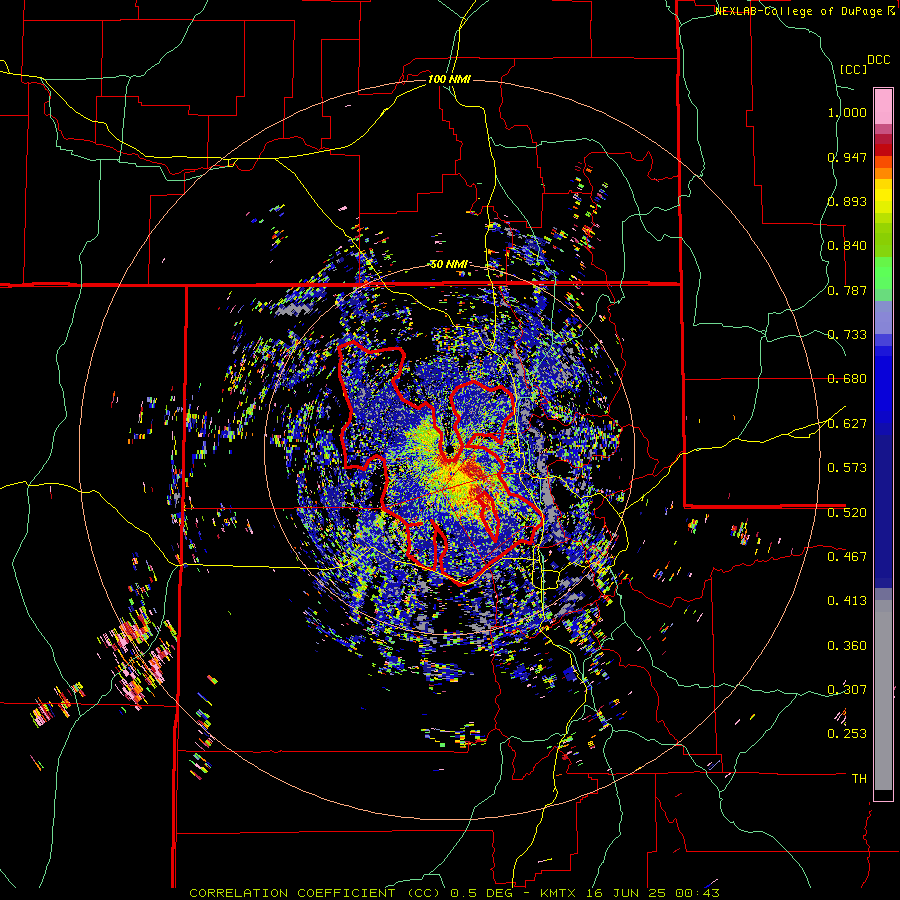The image size is (900, 900).
Task: Select the 1.000 scale value
Action: 847,112
